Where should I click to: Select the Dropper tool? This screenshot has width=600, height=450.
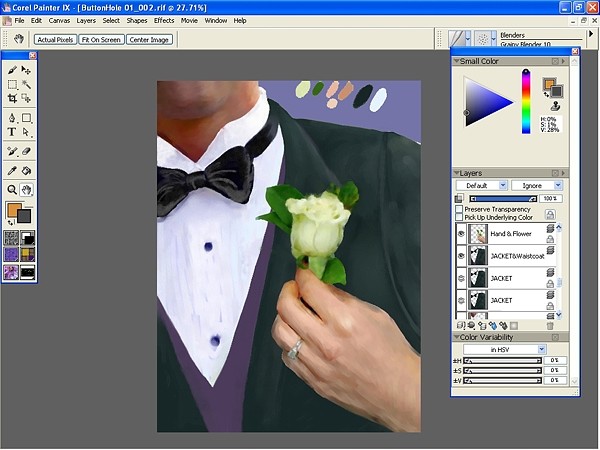12,170
